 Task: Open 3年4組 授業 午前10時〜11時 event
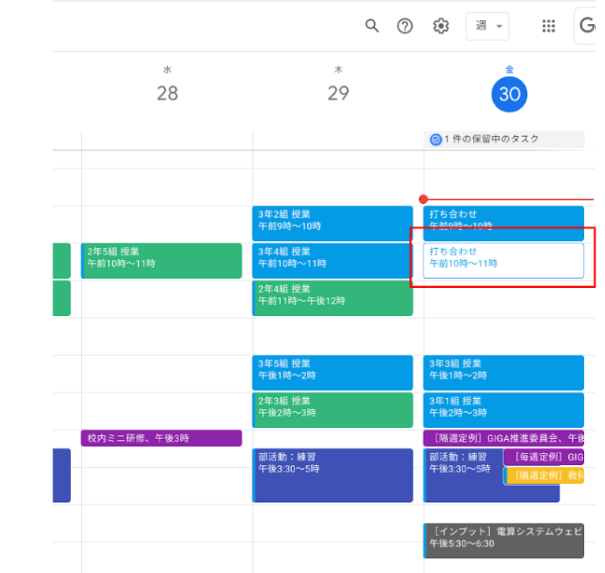332,260
